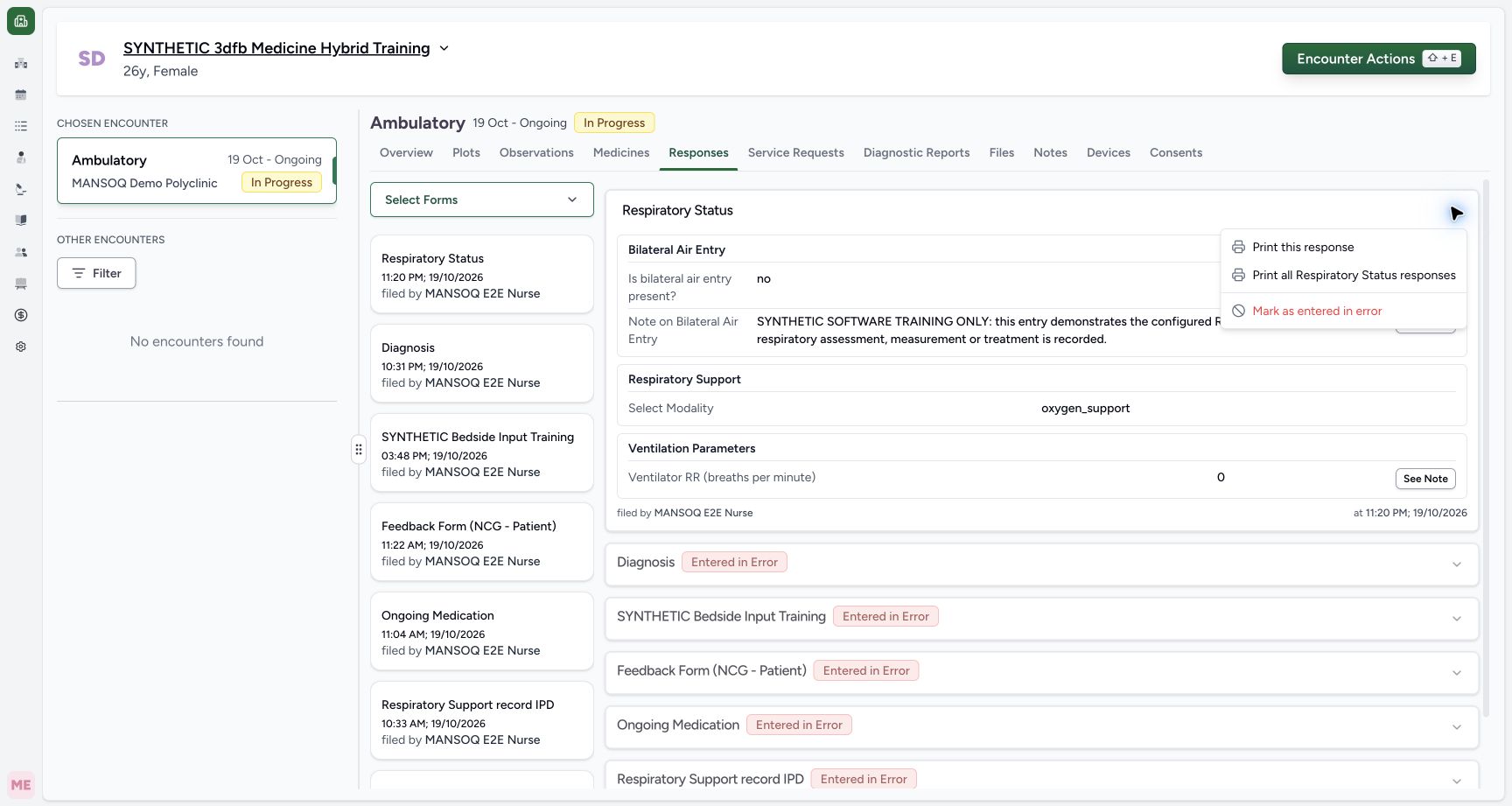The image size is (1512, 806).
Task: Expand the Ongoing Medication response chevron
Action: click(1457, 727)
